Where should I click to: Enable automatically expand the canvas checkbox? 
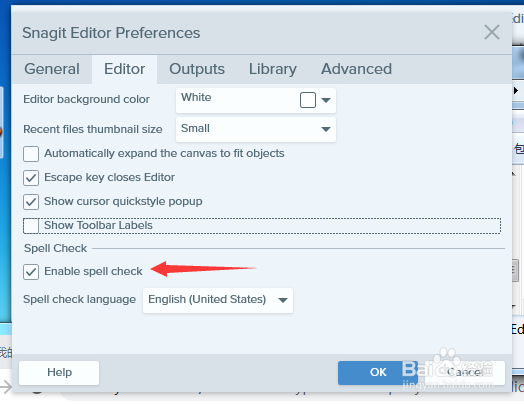[31, 154]
